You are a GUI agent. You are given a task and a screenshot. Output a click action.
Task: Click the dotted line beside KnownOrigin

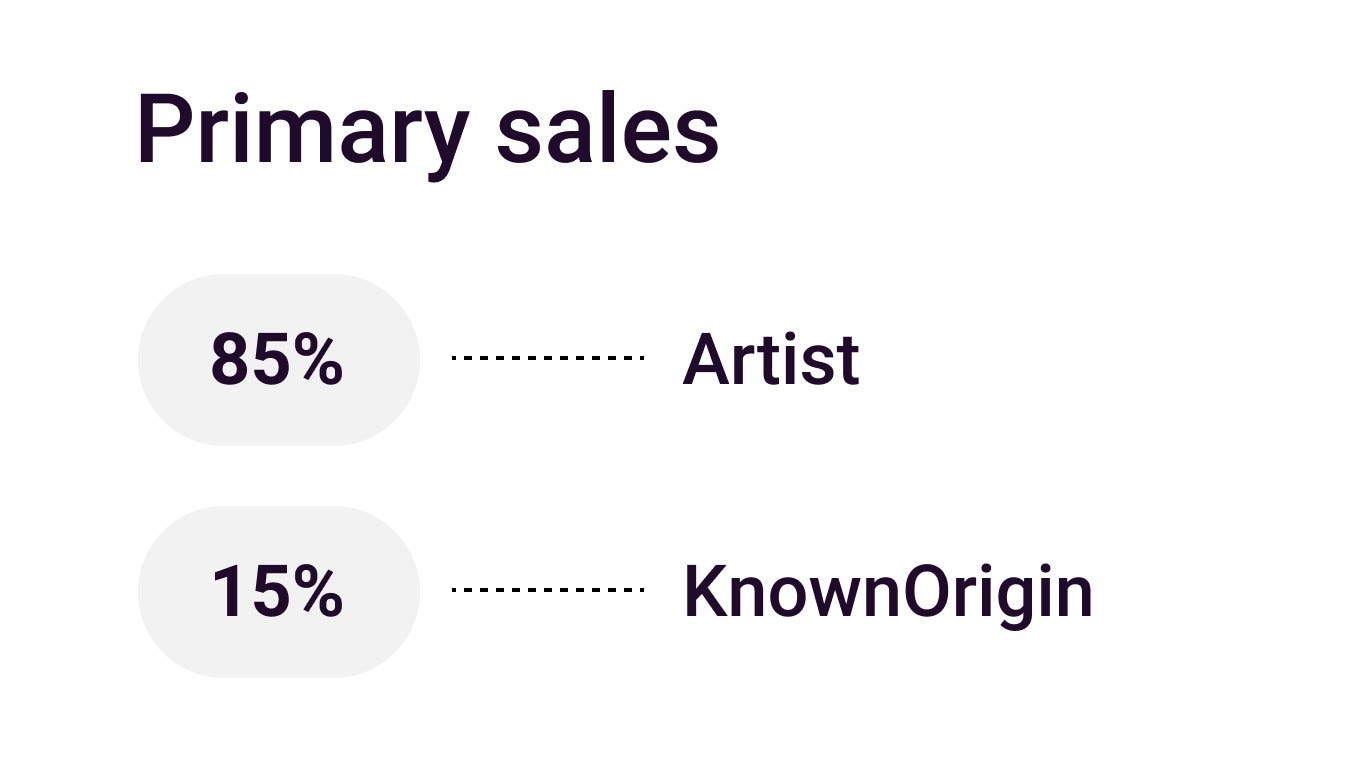click(x=547, y=590)
